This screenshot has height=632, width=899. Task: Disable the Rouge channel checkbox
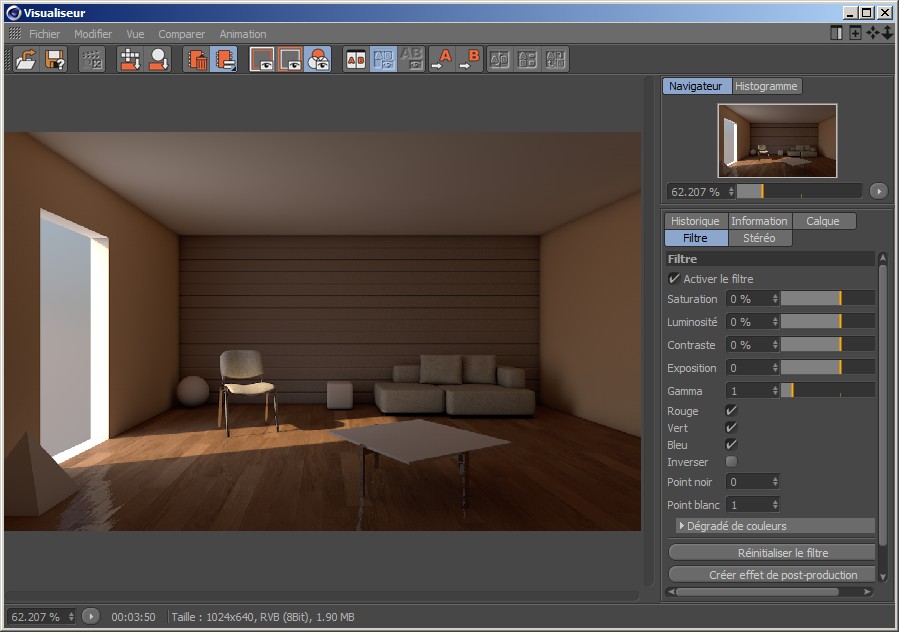pos(731,410)
